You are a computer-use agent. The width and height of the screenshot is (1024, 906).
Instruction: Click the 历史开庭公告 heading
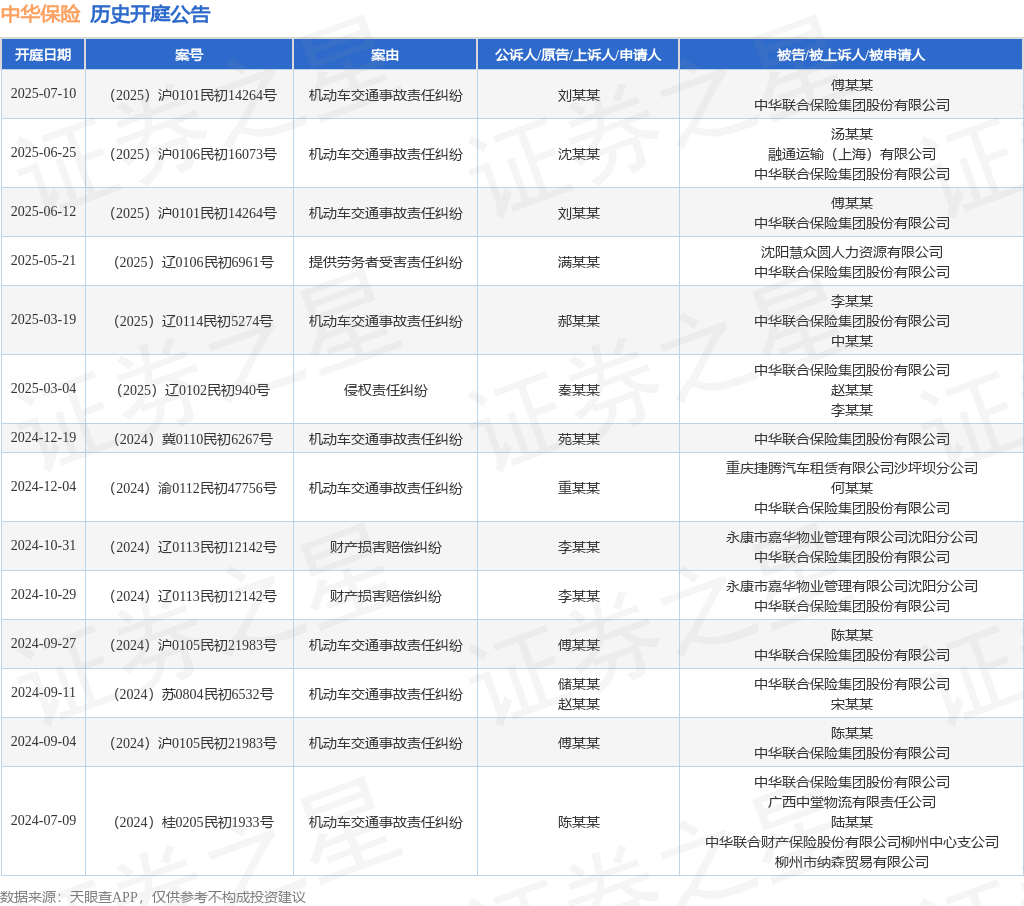tap(150, 14)
